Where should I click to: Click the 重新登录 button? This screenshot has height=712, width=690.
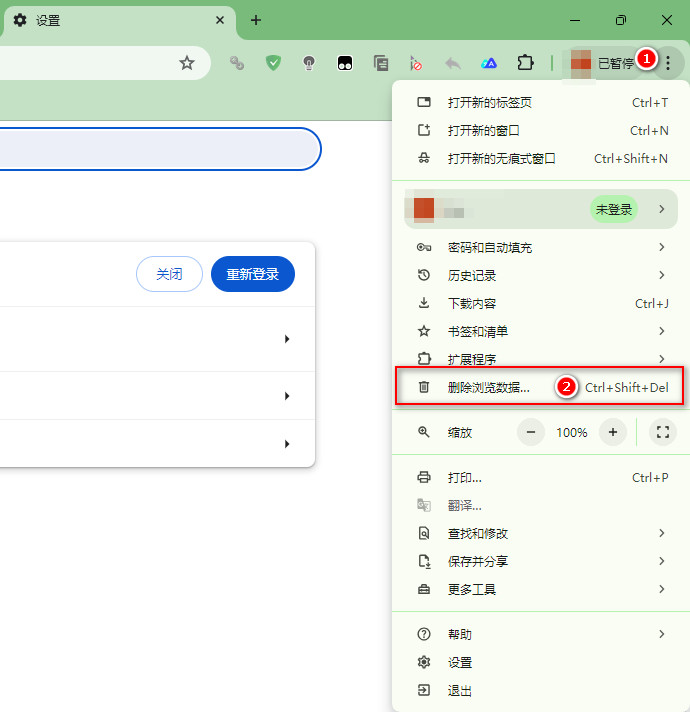pyautogui.click(x=253, y=274)
